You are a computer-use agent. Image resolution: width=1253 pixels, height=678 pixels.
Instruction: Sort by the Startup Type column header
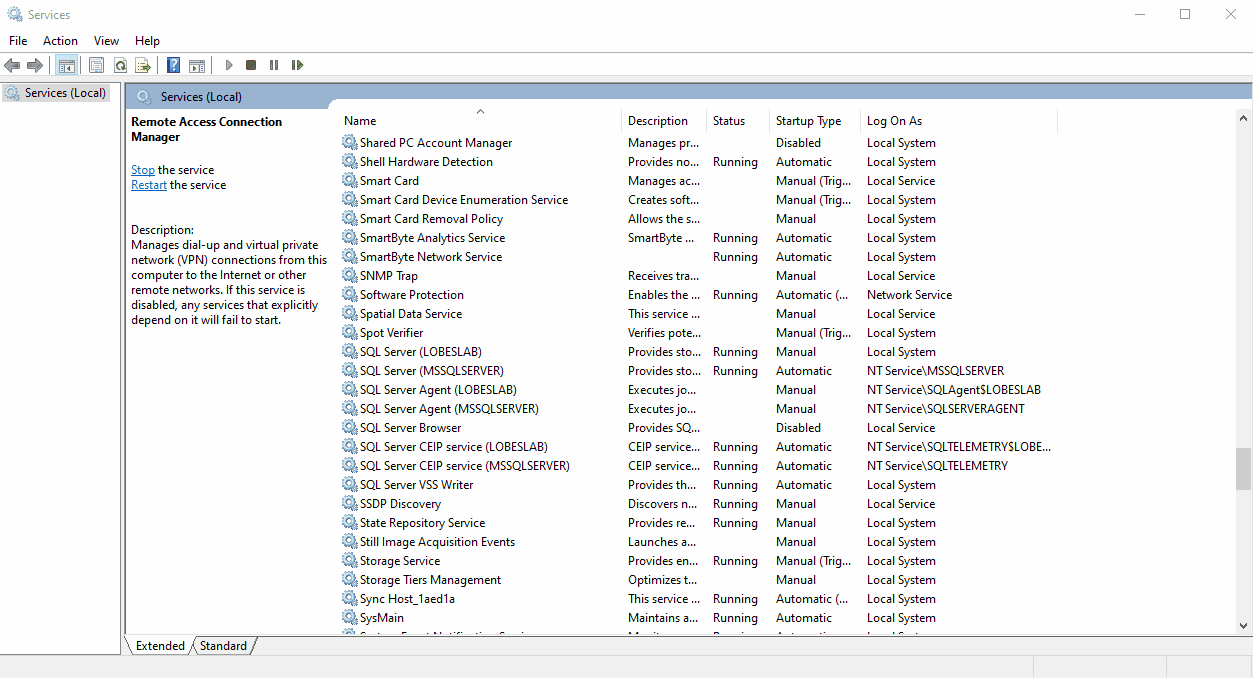pyautogui.click(x=808, y=121)
